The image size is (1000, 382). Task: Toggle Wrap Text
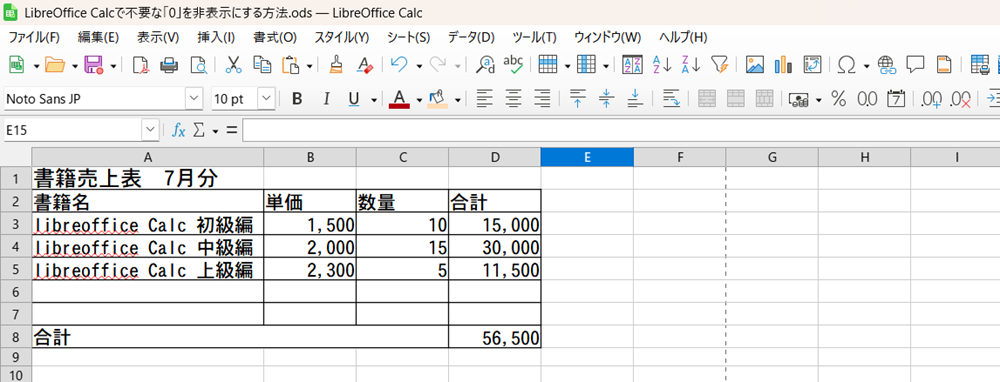pos(671,98)
